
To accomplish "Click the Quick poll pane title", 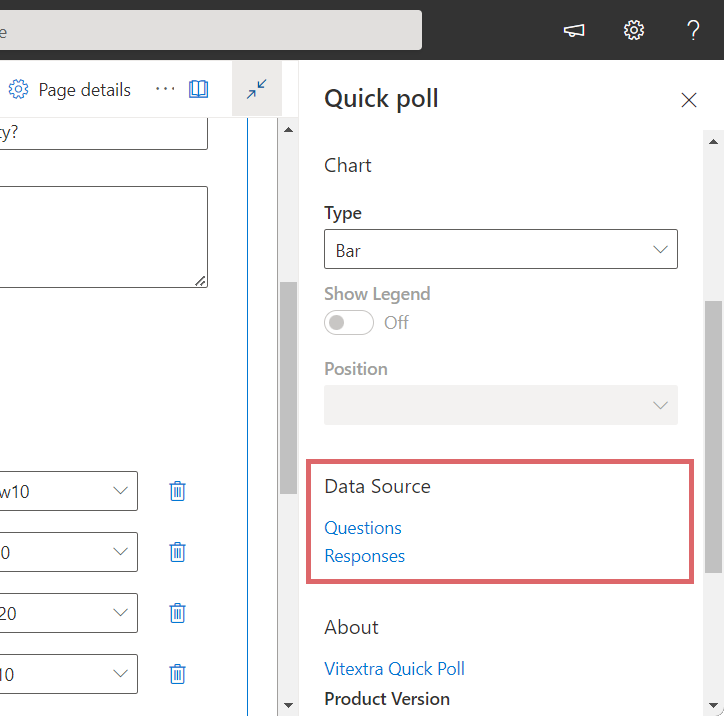I will 381,98.
